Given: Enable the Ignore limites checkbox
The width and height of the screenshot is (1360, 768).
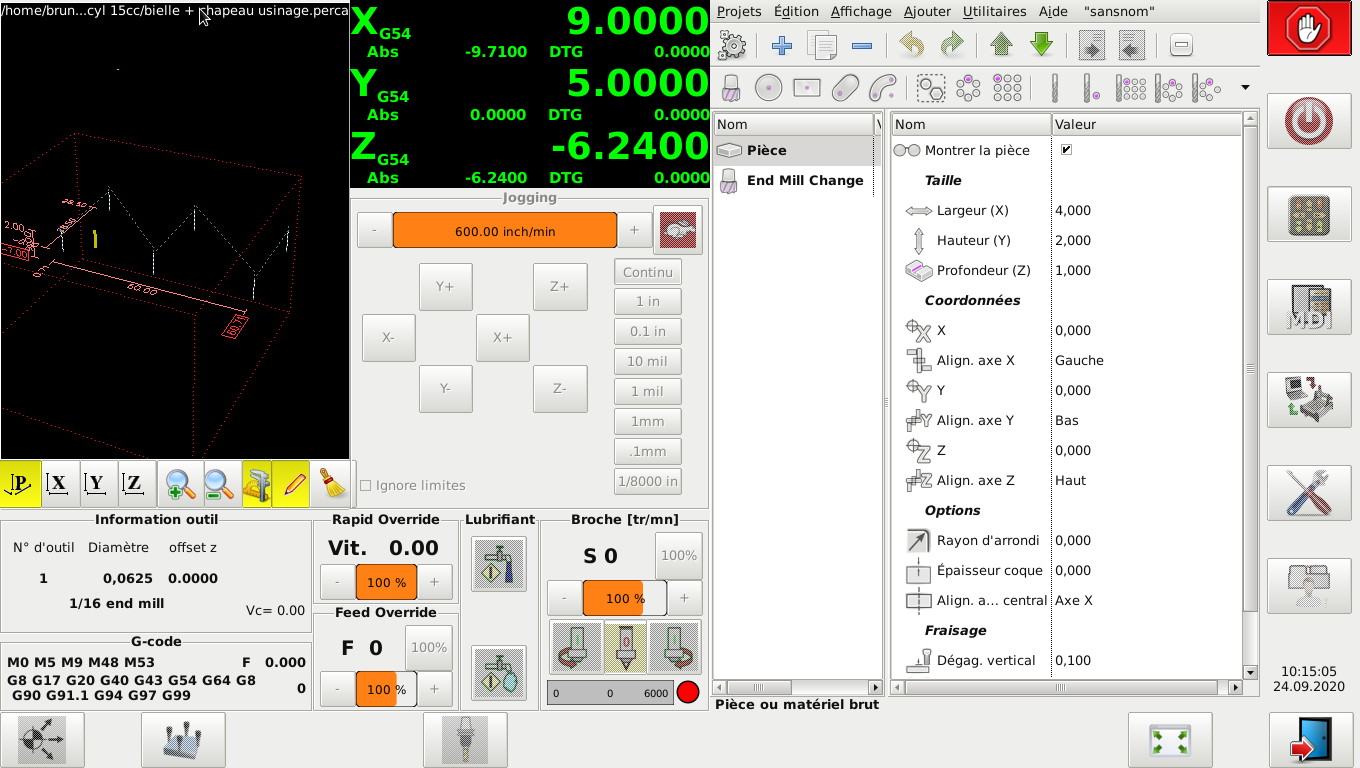Looking at the screenshot, I should (366, 486).
